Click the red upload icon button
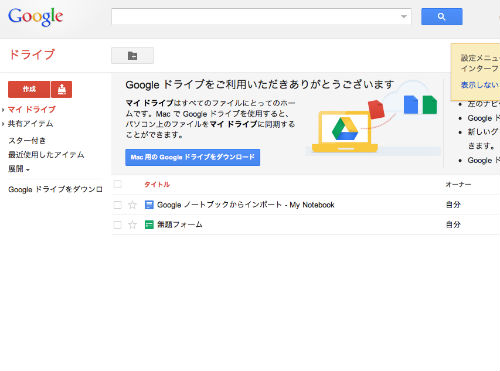The width and height of the screenshot is (500, 371). click(x=62, y=89)
